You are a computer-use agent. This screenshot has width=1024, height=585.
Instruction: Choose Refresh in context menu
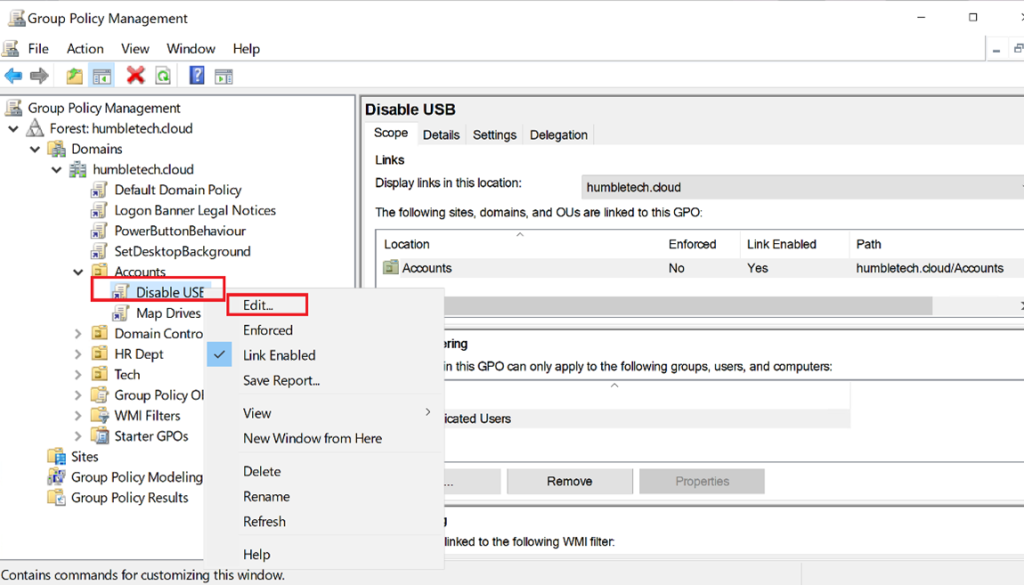[324, 522]
